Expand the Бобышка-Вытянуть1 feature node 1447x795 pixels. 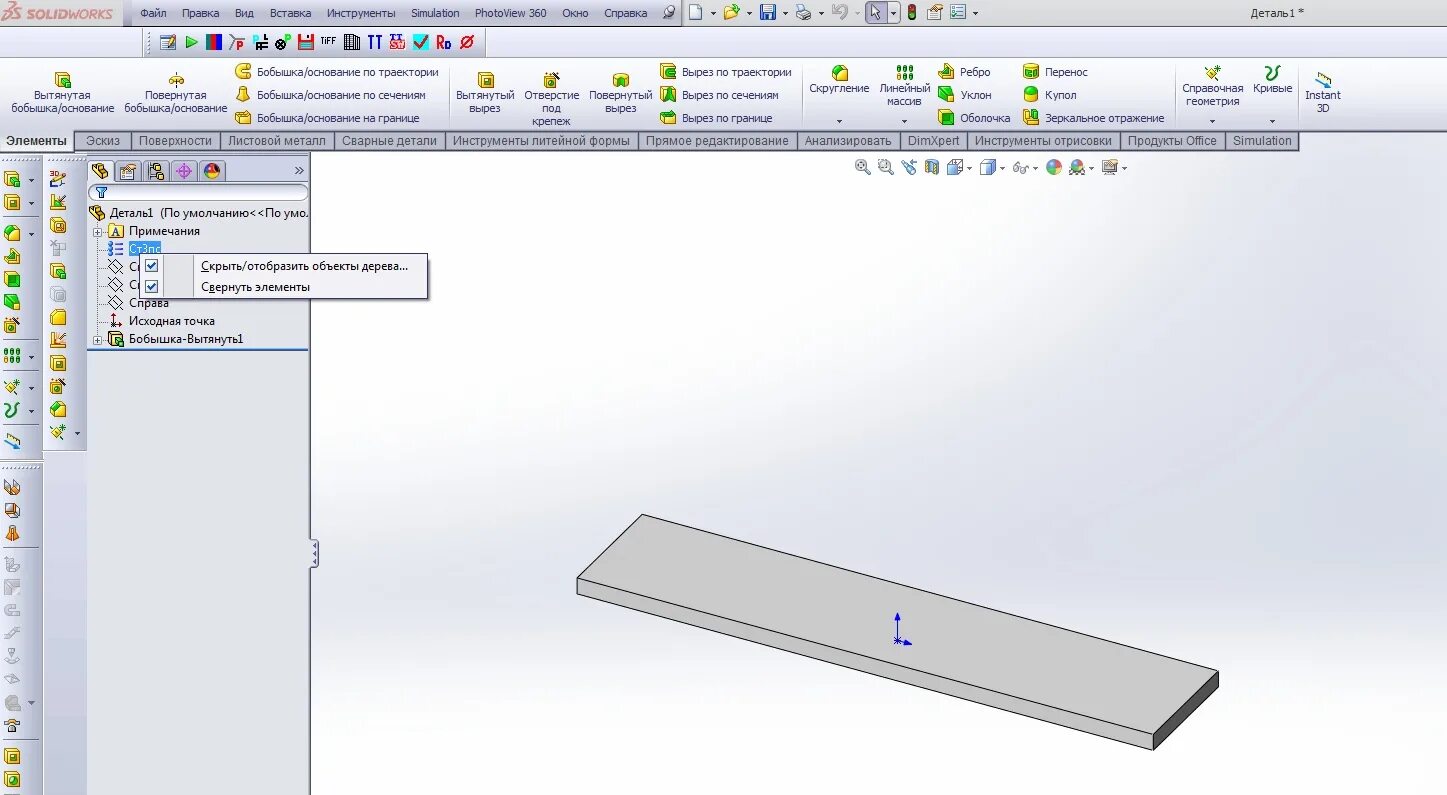pyautogui.click(x=96, y=338)
